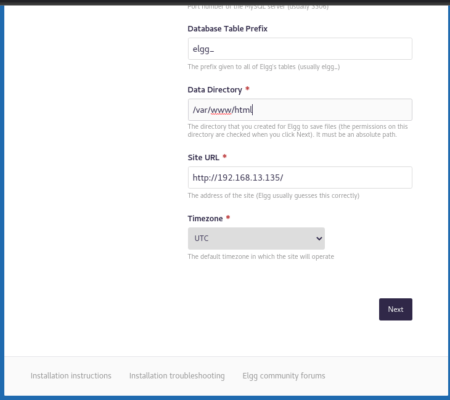Click the underlined www in Data Directory

coord(221,110)
